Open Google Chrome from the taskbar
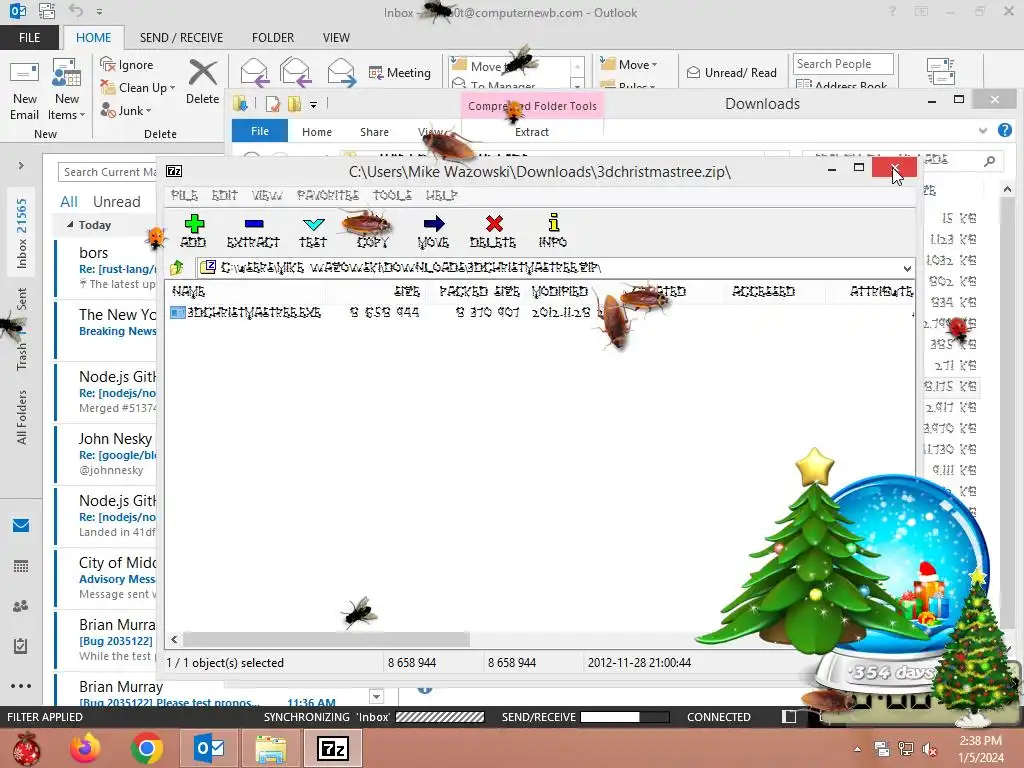This screenshot has width=1024, height=768. 147,748
